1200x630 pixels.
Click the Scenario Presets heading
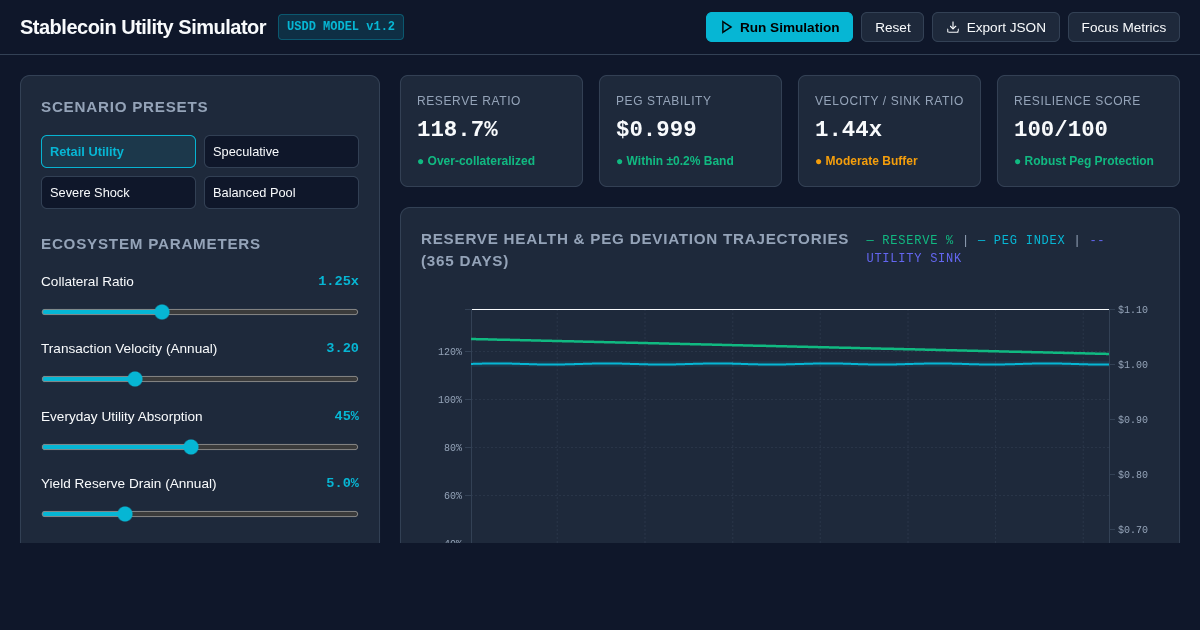coord(125,107)
